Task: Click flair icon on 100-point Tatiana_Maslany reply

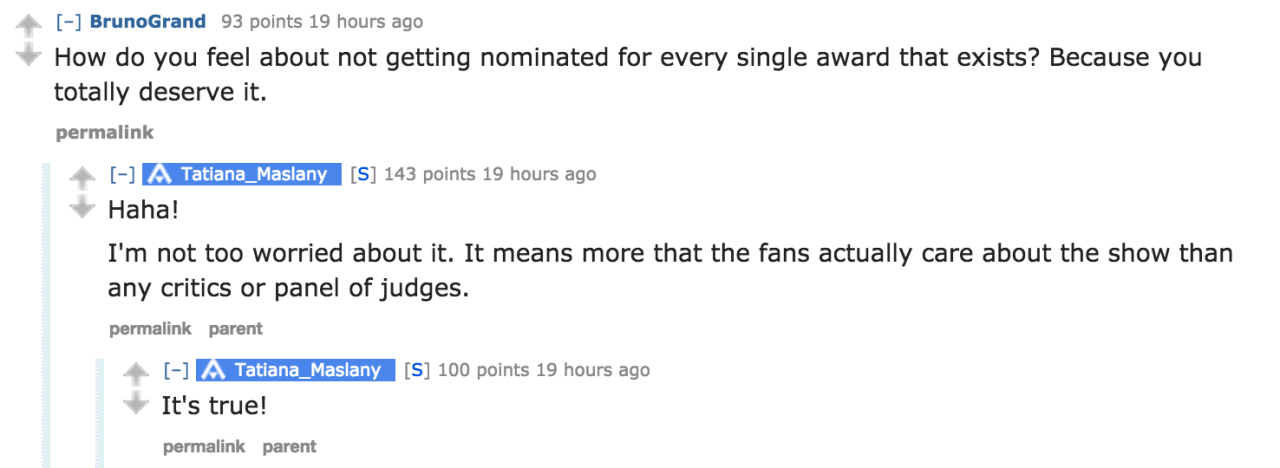Action: [213, 371]
